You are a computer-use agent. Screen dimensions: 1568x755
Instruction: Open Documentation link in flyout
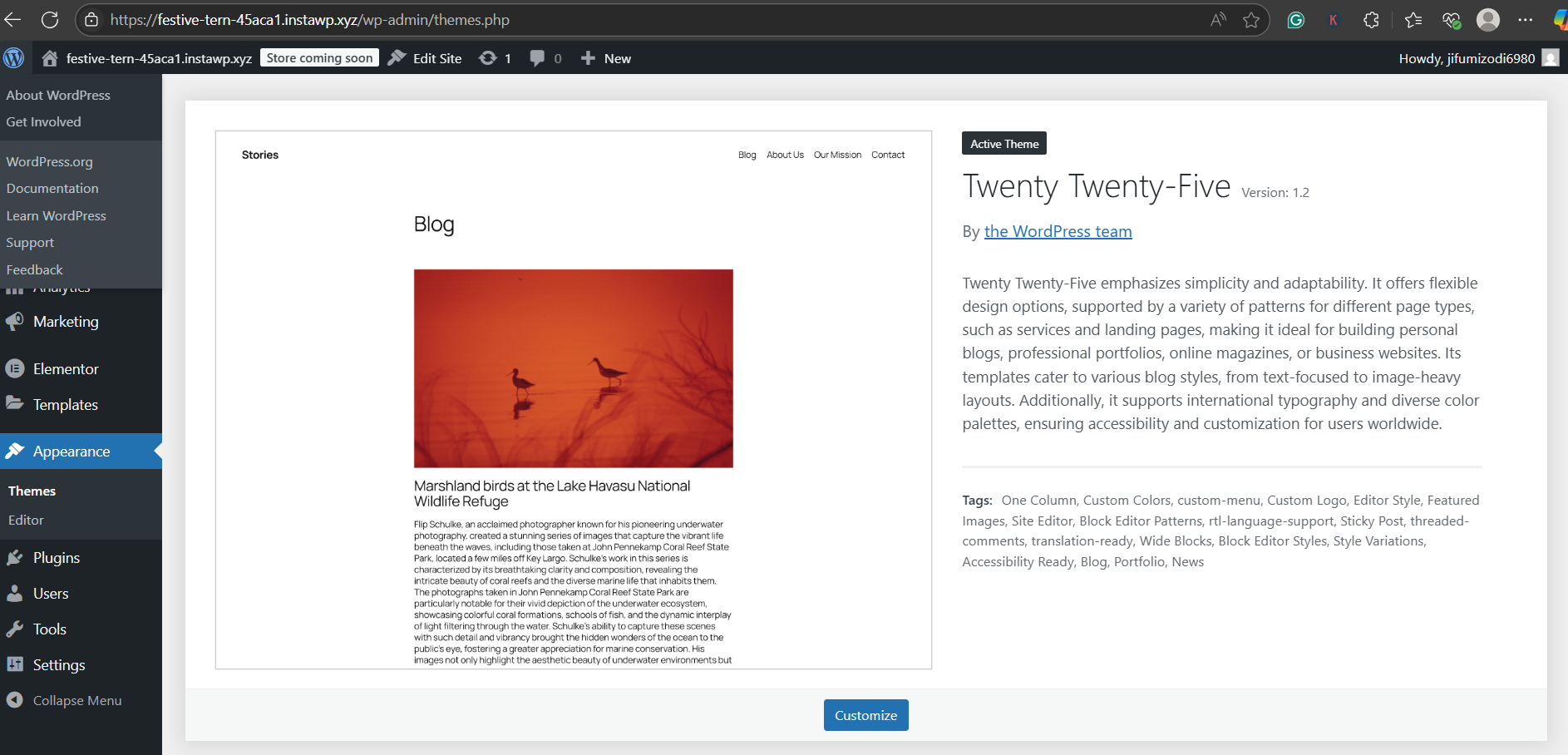pyautogui.click(x=52, y=188)
